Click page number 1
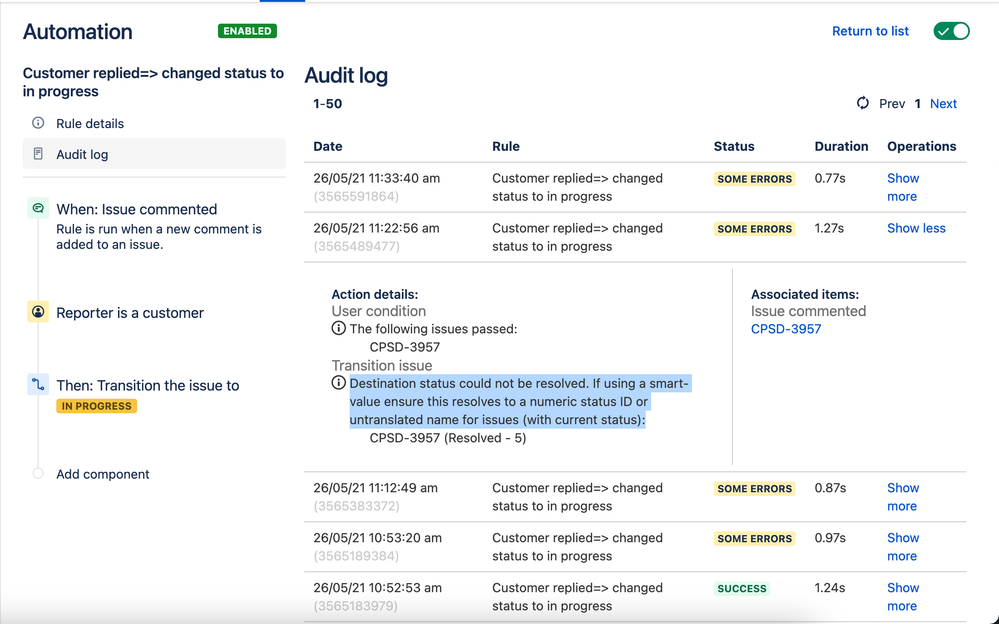Viewport: 999px width, 624px height. tap(917, 103)
